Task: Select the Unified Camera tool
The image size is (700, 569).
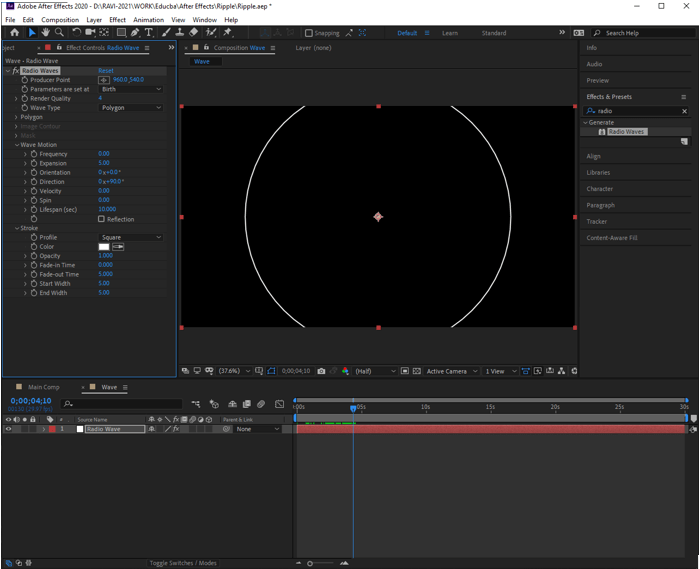Action: click(91, 33)
